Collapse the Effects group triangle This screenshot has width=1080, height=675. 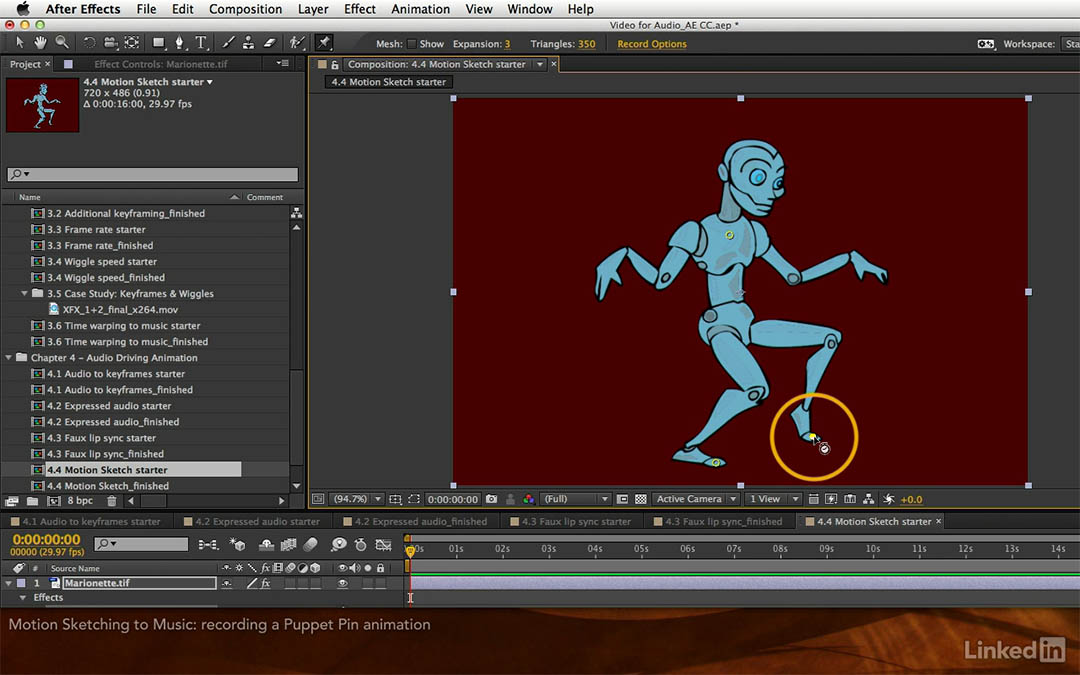pyautogui.click(x=23, y=598)
